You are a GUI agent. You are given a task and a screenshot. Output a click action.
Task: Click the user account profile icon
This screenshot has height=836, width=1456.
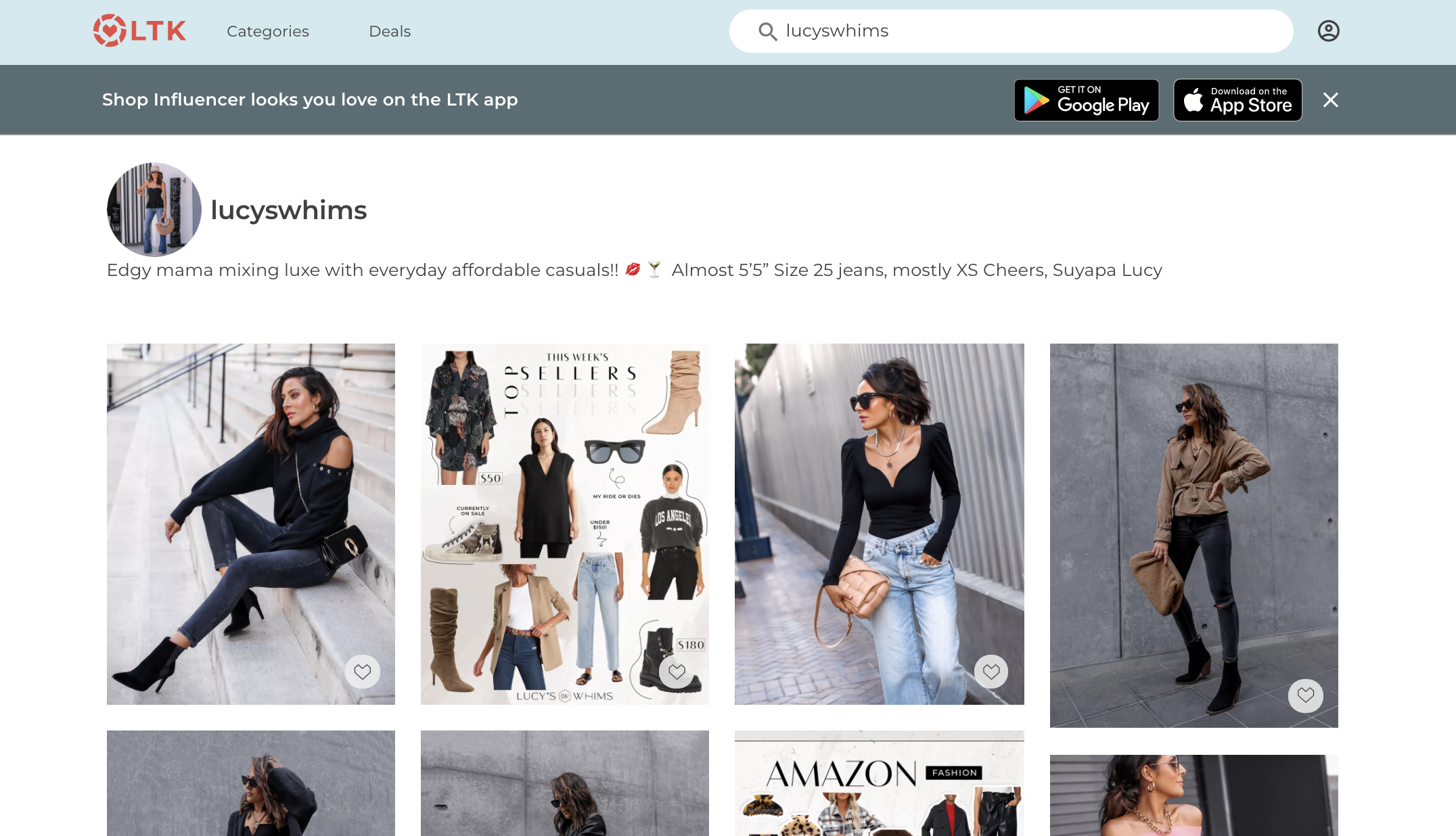point(1329,31)
